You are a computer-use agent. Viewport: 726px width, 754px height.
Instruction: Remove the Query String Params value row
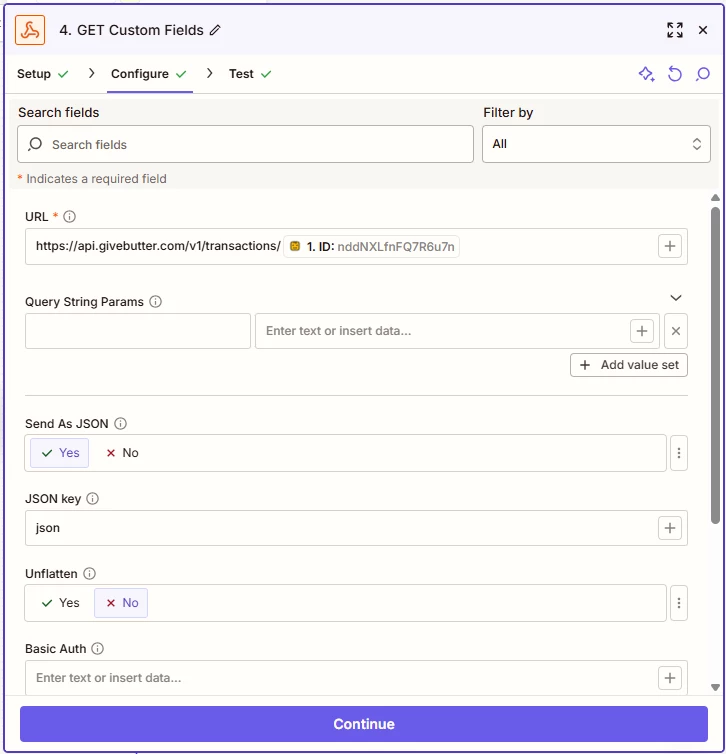[676, 331]
